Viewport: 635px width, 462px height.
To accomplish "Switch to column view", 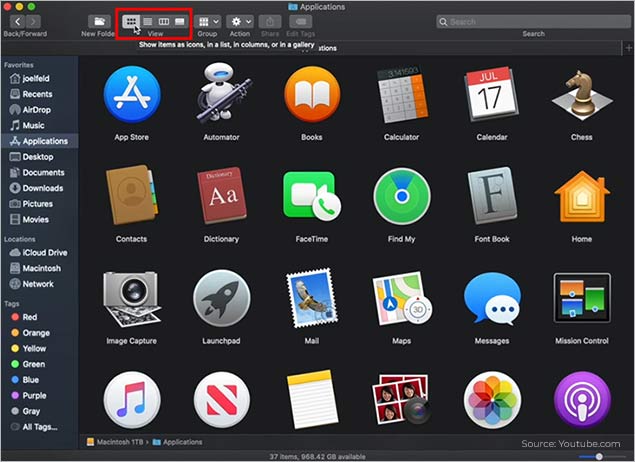I will click(164, 21).
